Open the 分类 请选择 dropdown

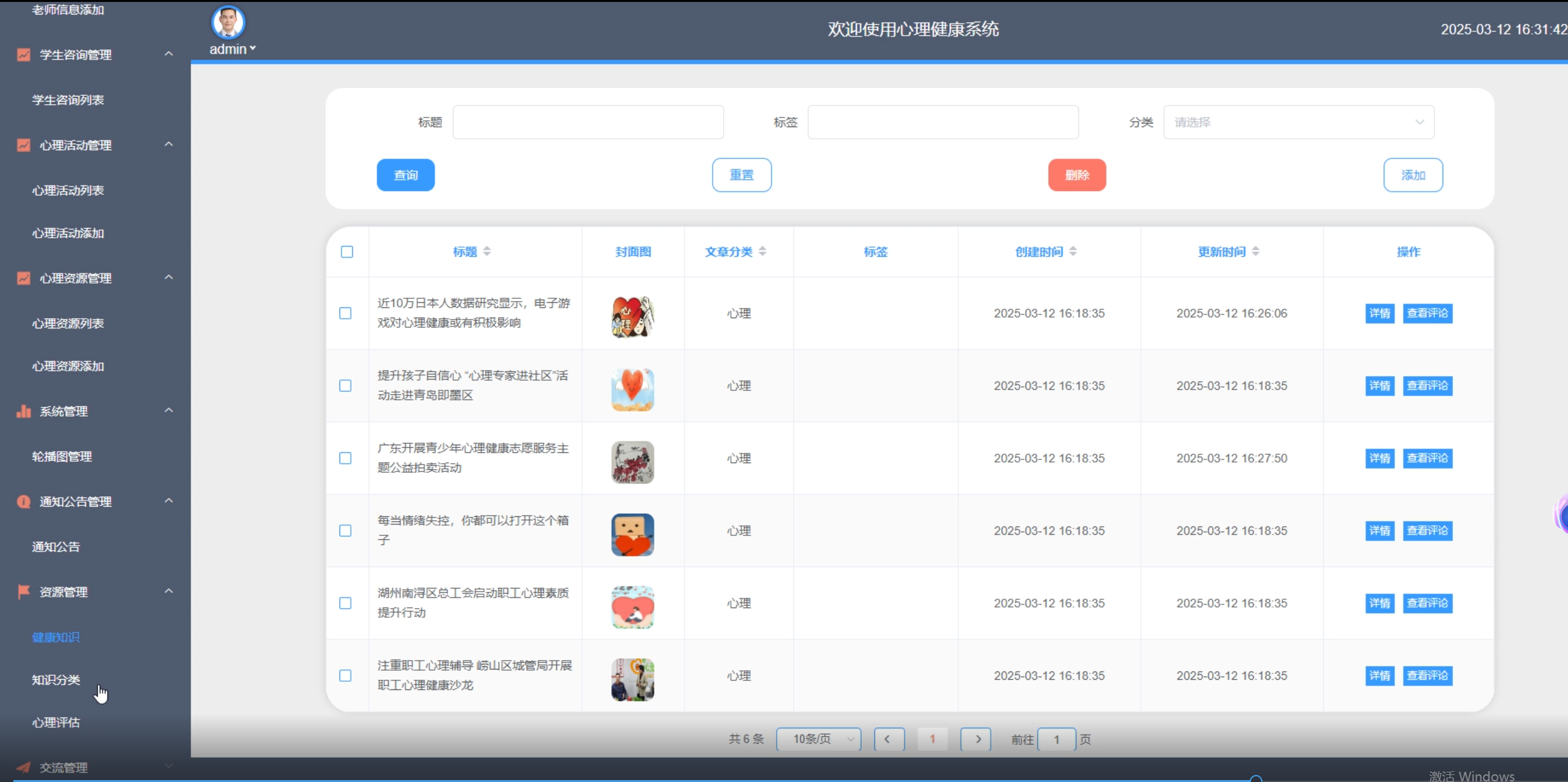tap(1298, 122)
